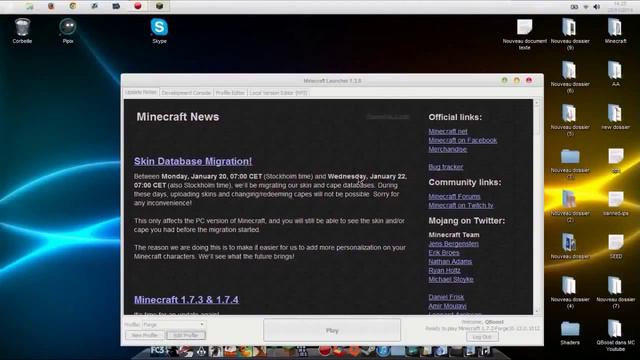Screen dimensions: 640x360
Task: Open the Minecraft on Facebook link
Action: point(462,140)
